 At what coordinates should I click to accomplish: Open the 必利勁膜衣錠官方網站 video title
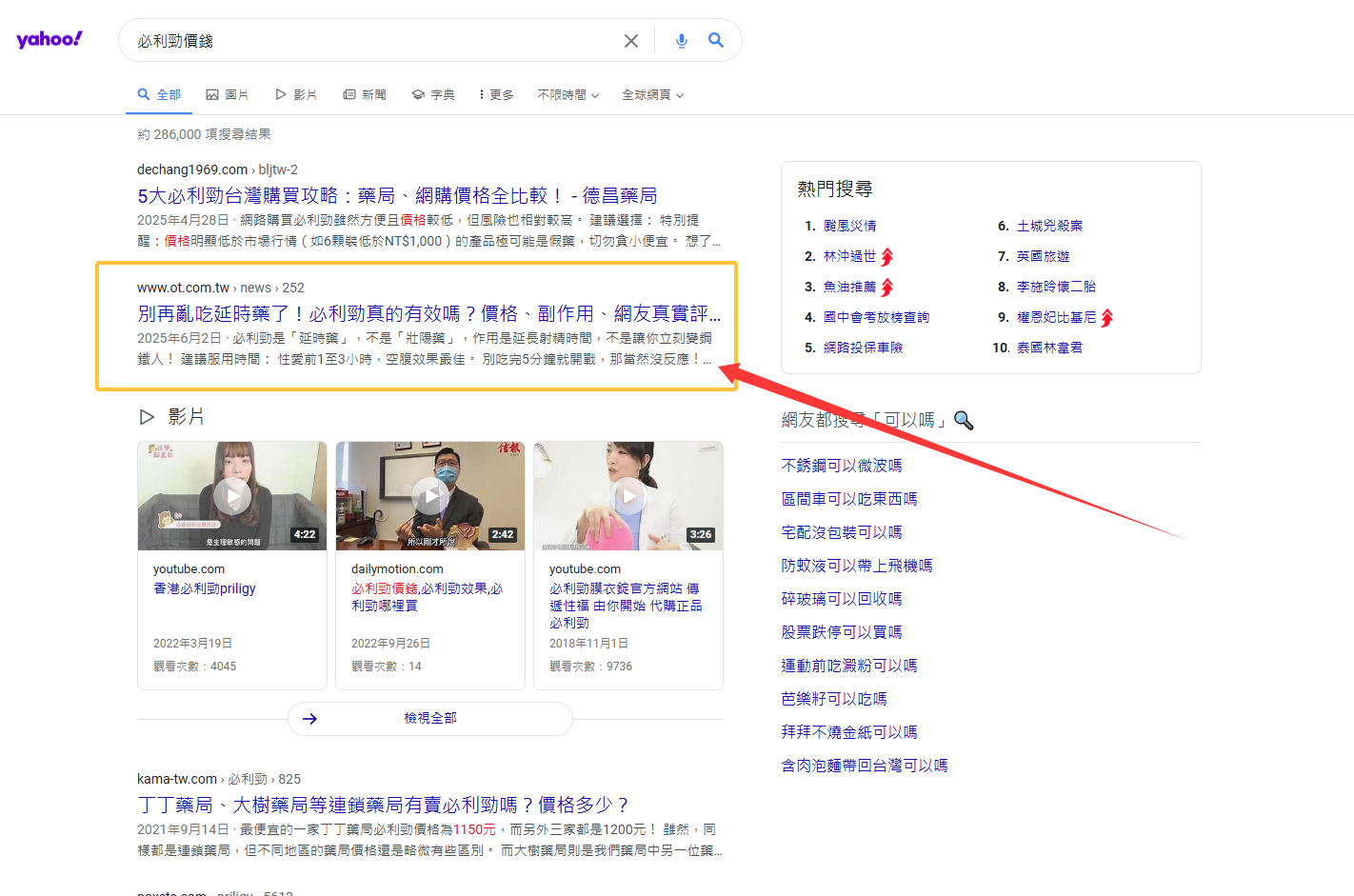[626, 606]
